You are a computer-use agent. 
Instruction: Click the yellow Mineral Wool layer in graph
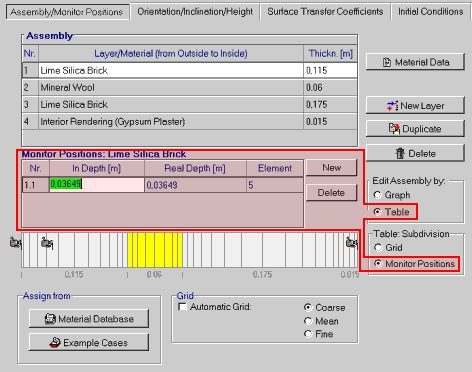click(x=155, y=250)
